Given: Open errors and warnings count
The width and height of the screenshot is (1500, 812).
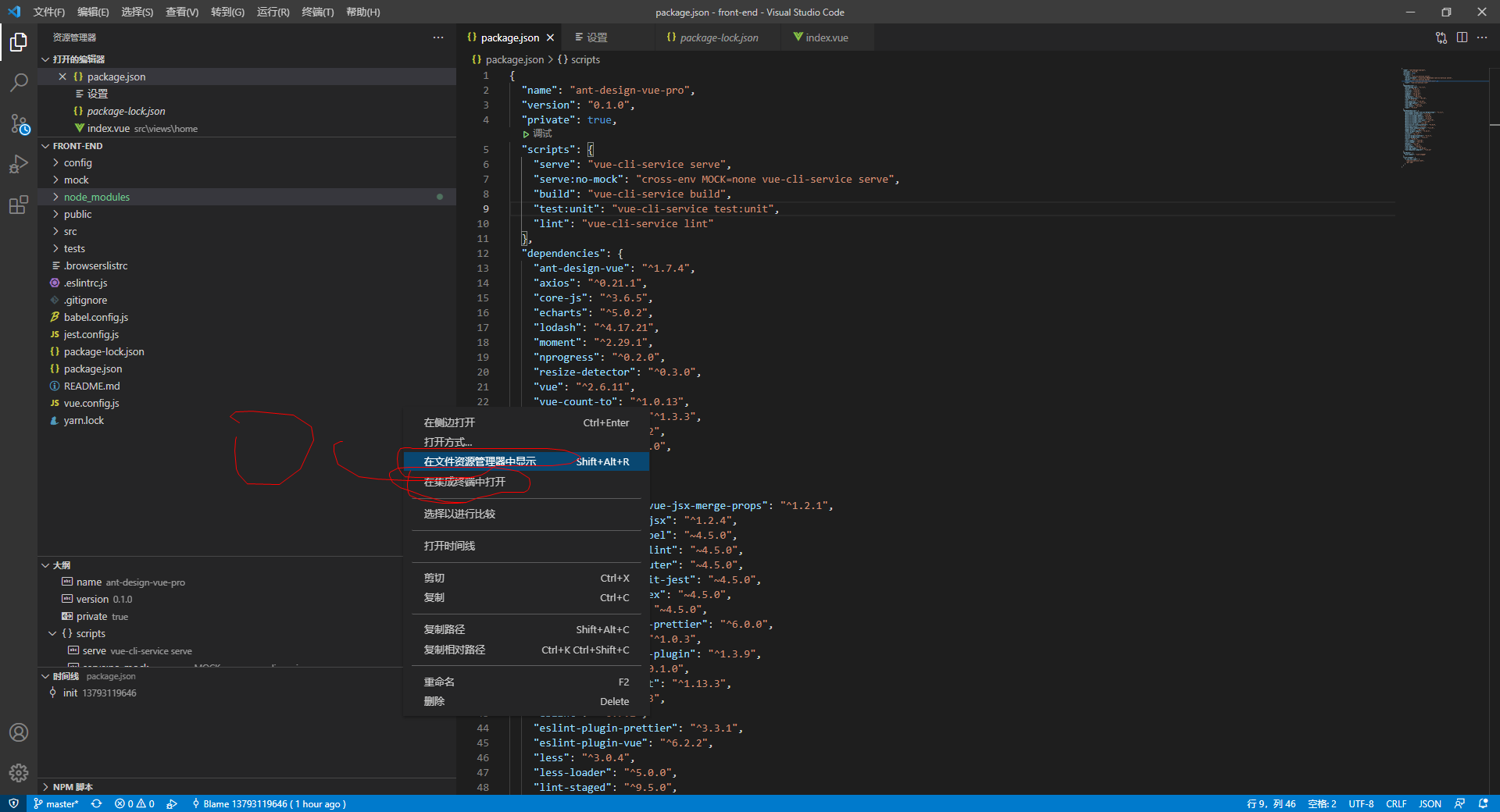Looking at the screenshot, I should [x=134, y=803].
